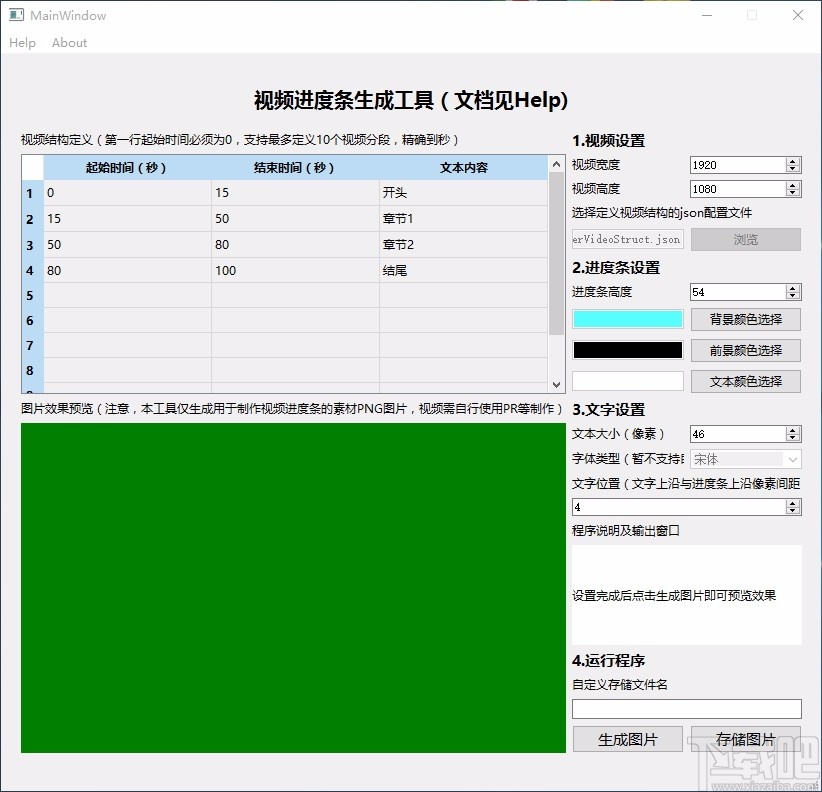Open the 宋体 font type dropdown

[791, 458]
